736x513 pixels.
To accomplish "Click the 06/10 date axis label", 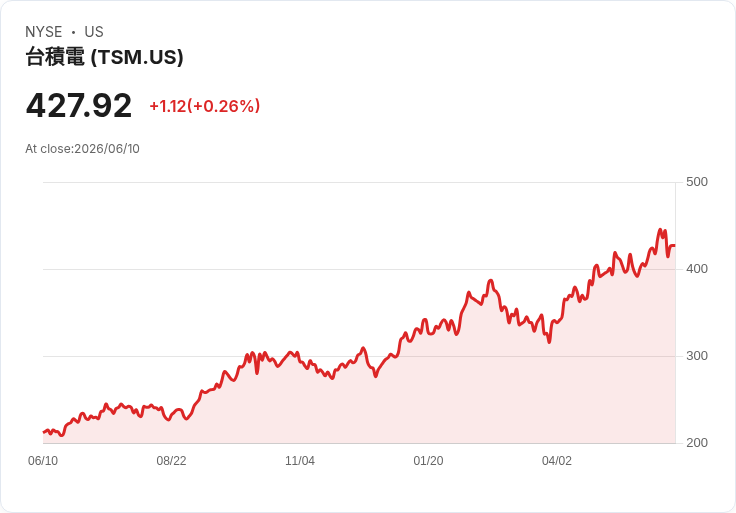I will 43,461.
